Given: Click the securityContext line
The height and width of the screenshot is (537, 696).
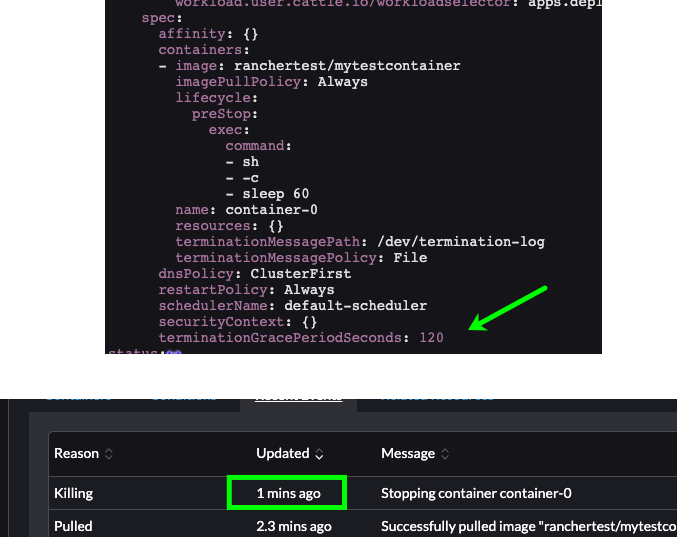Looking at the screenshot, I should 238,321.
